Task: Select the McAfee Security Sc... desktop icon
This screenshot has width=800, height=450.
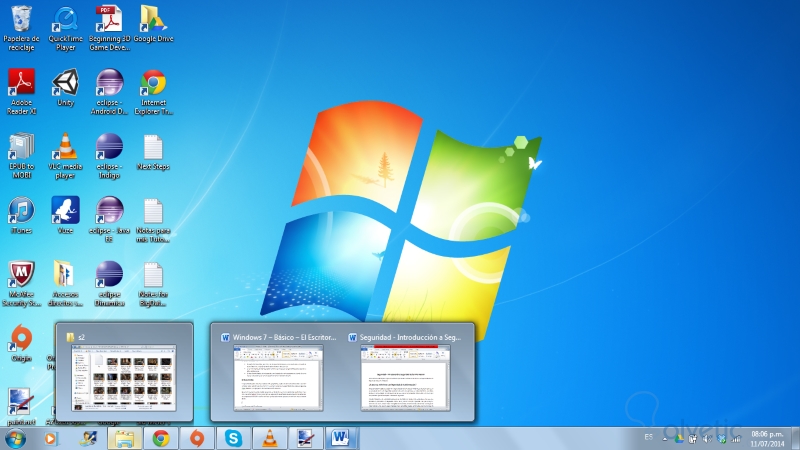Action: 21,284
